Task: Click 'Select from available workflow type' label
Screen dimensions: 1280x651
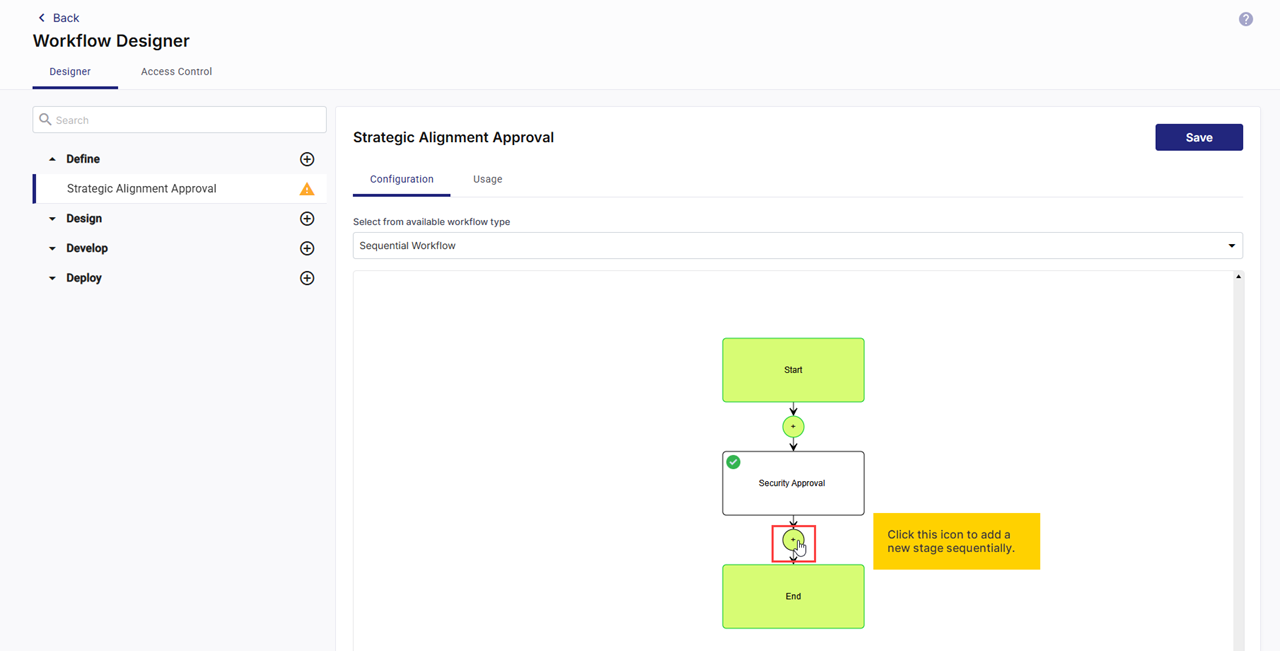Action: tap(432, 222)
